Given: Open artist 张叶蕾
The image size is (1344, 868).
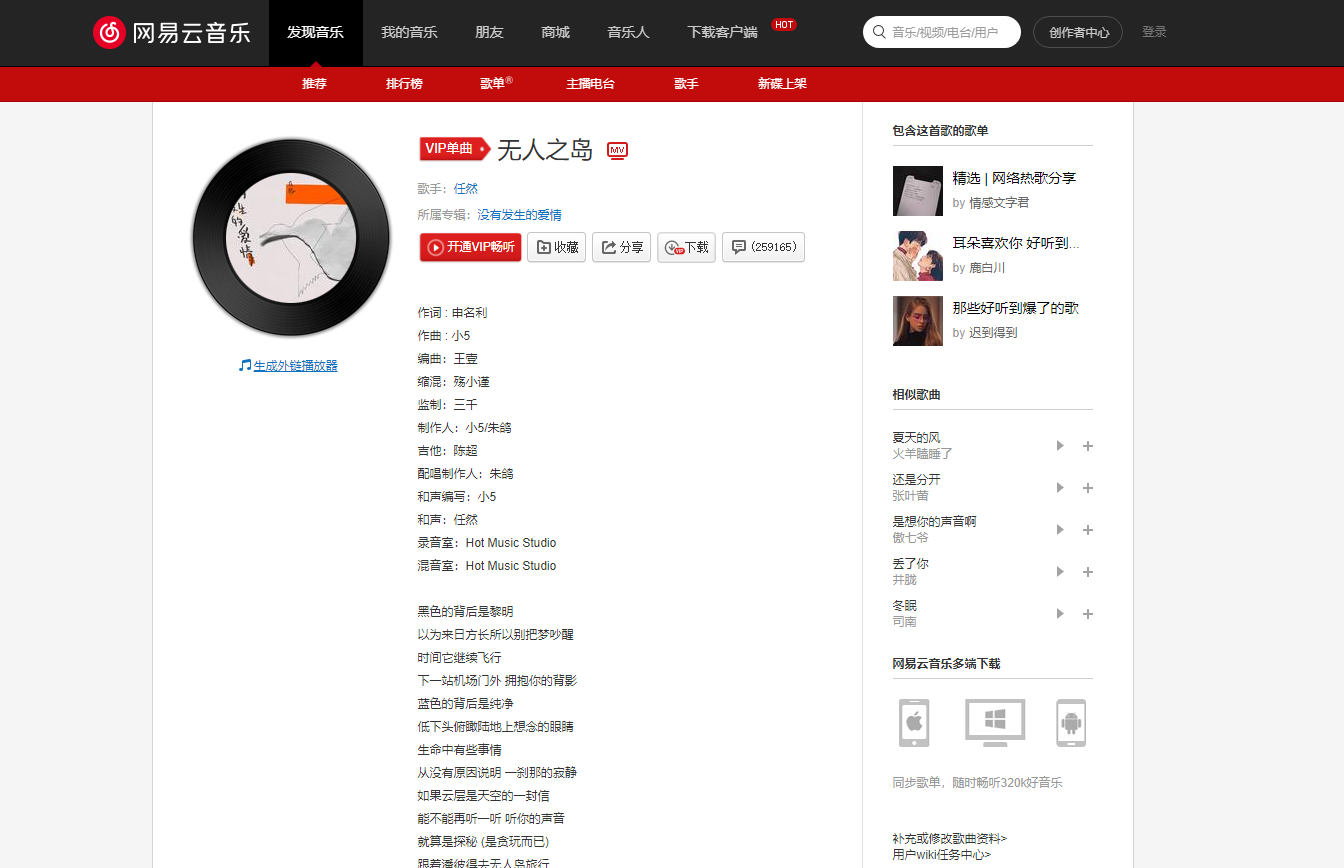Looking at the screenshot, I should point(911,496).
